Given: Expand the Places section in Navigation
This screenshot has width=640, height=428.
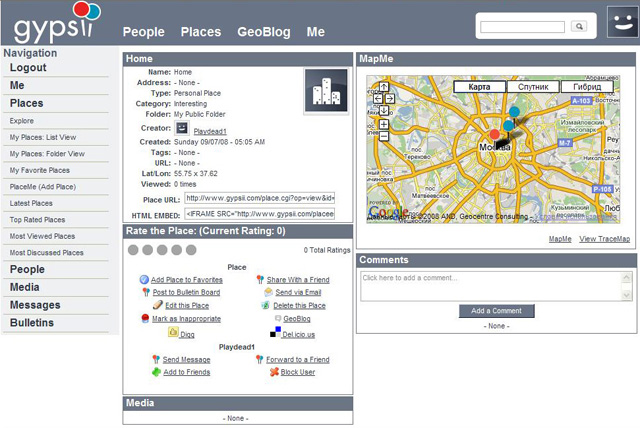Looking at the screenshot, I should 27,103.
